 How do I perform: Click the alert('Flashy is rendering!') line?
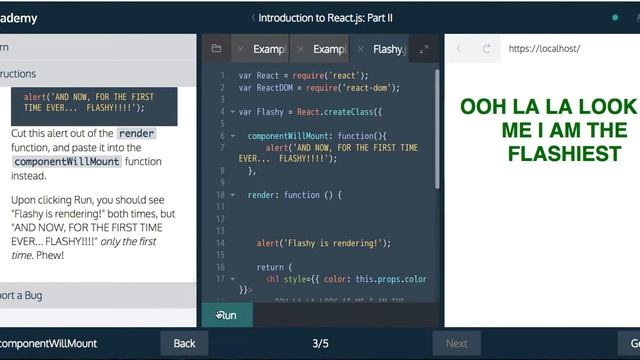323,243
